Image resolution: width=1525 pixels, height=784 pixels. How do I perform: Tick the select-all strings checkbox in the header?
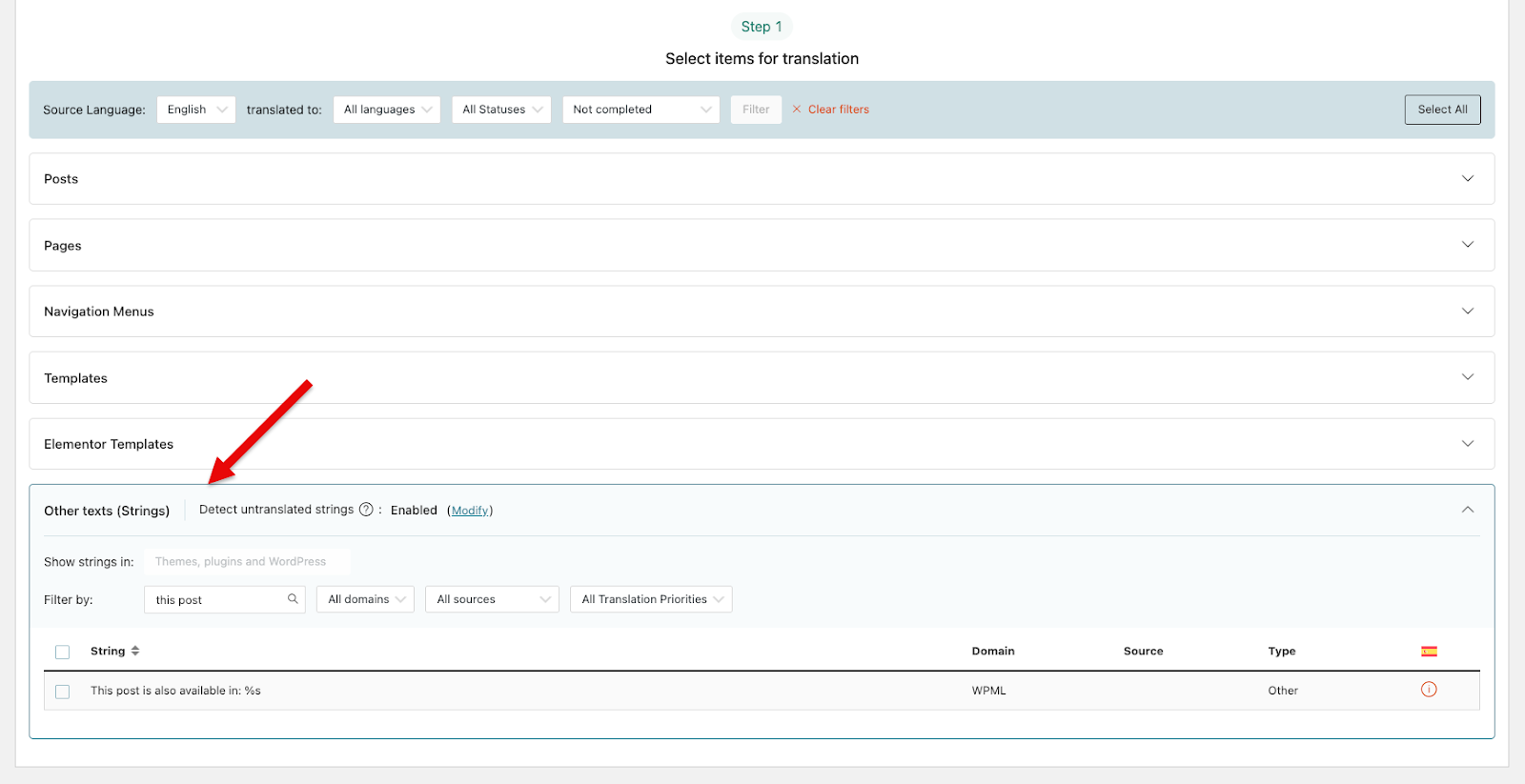click(x=63, y=653)
